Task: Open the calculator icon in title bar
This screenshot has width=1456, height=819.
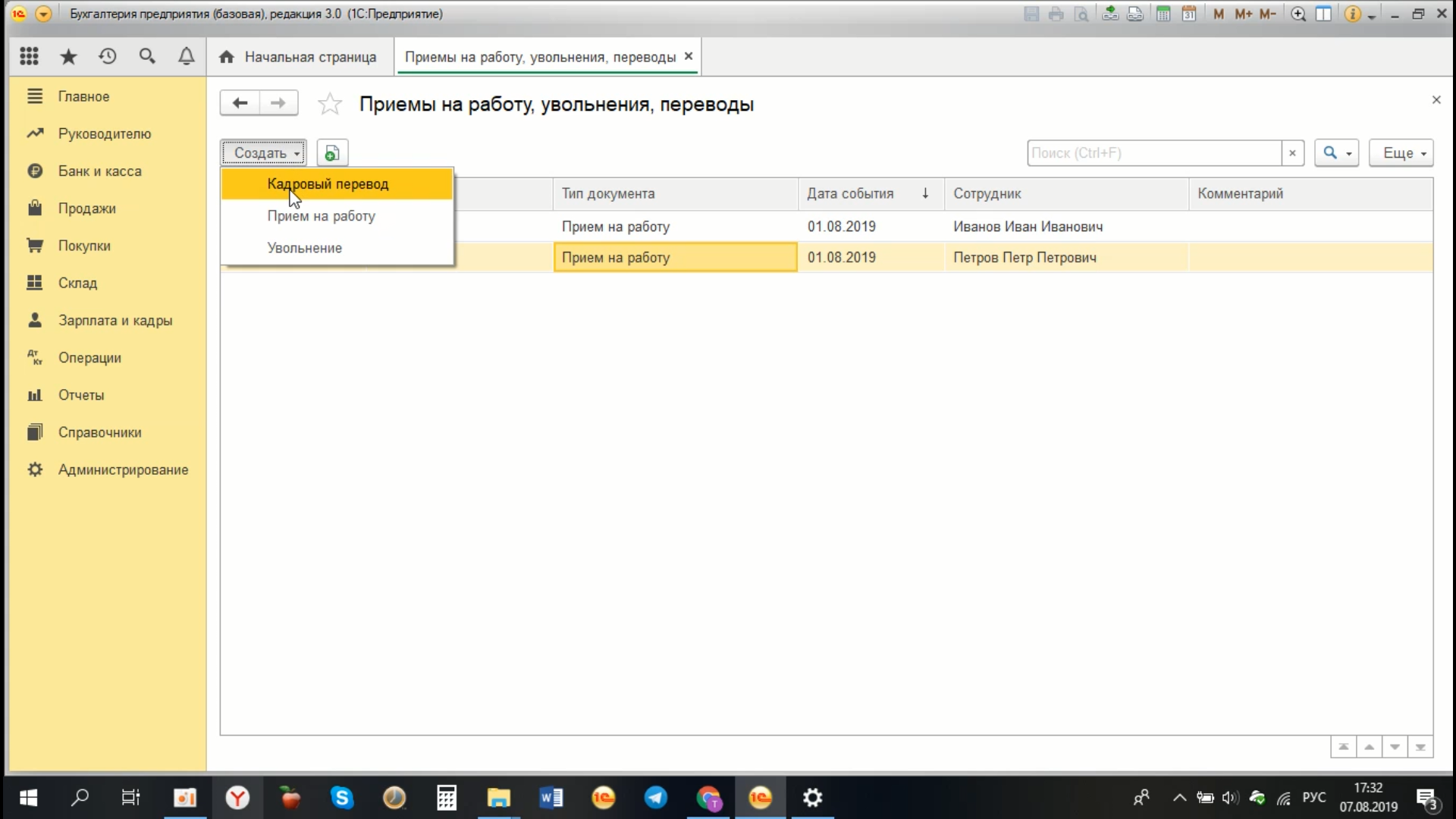Action: point(1163,14)
